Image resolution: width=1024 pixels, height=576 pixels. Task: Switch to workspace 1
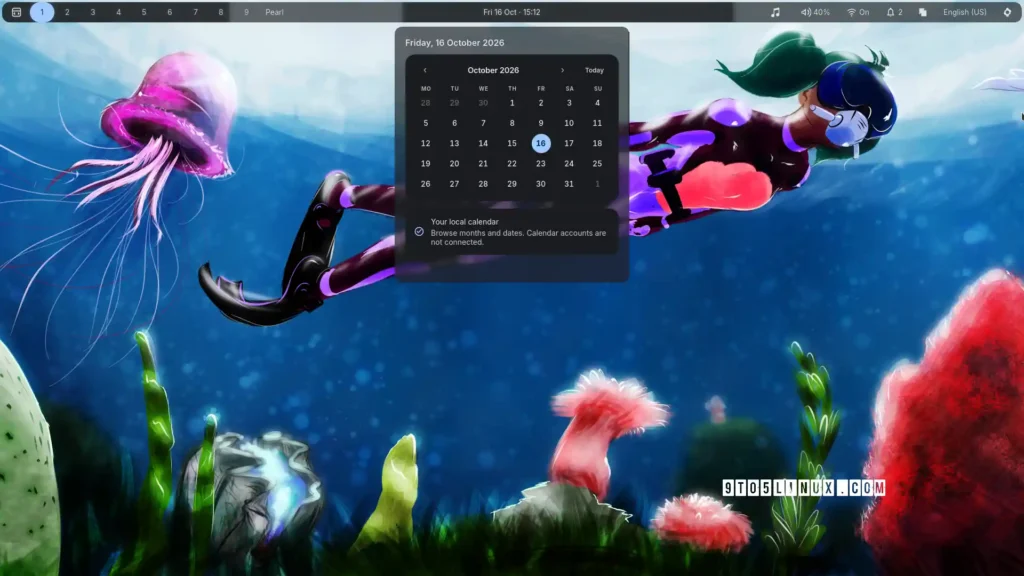(x=42, y=12)
